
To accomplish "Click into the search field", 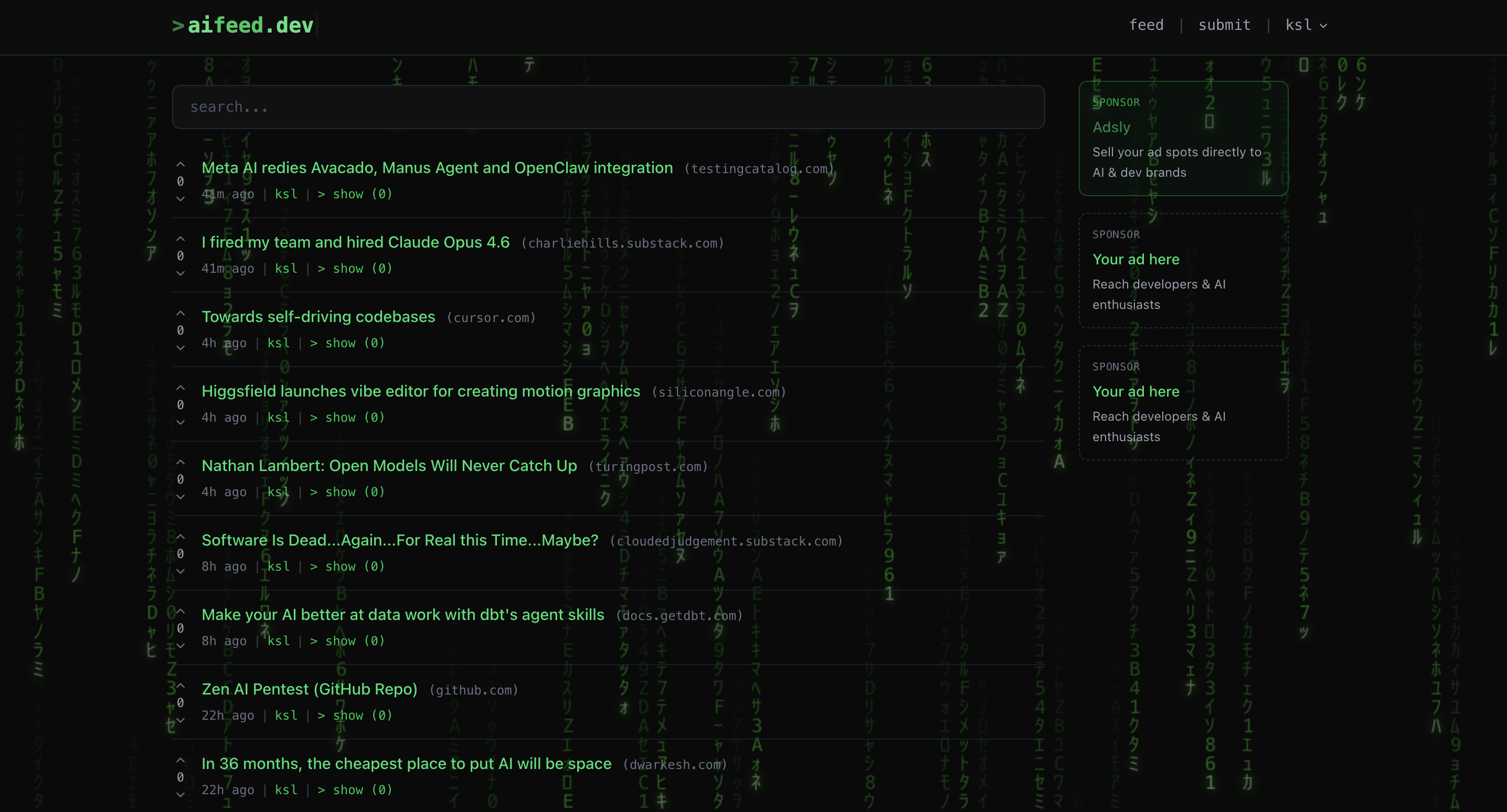I will [x=608, y=107].
